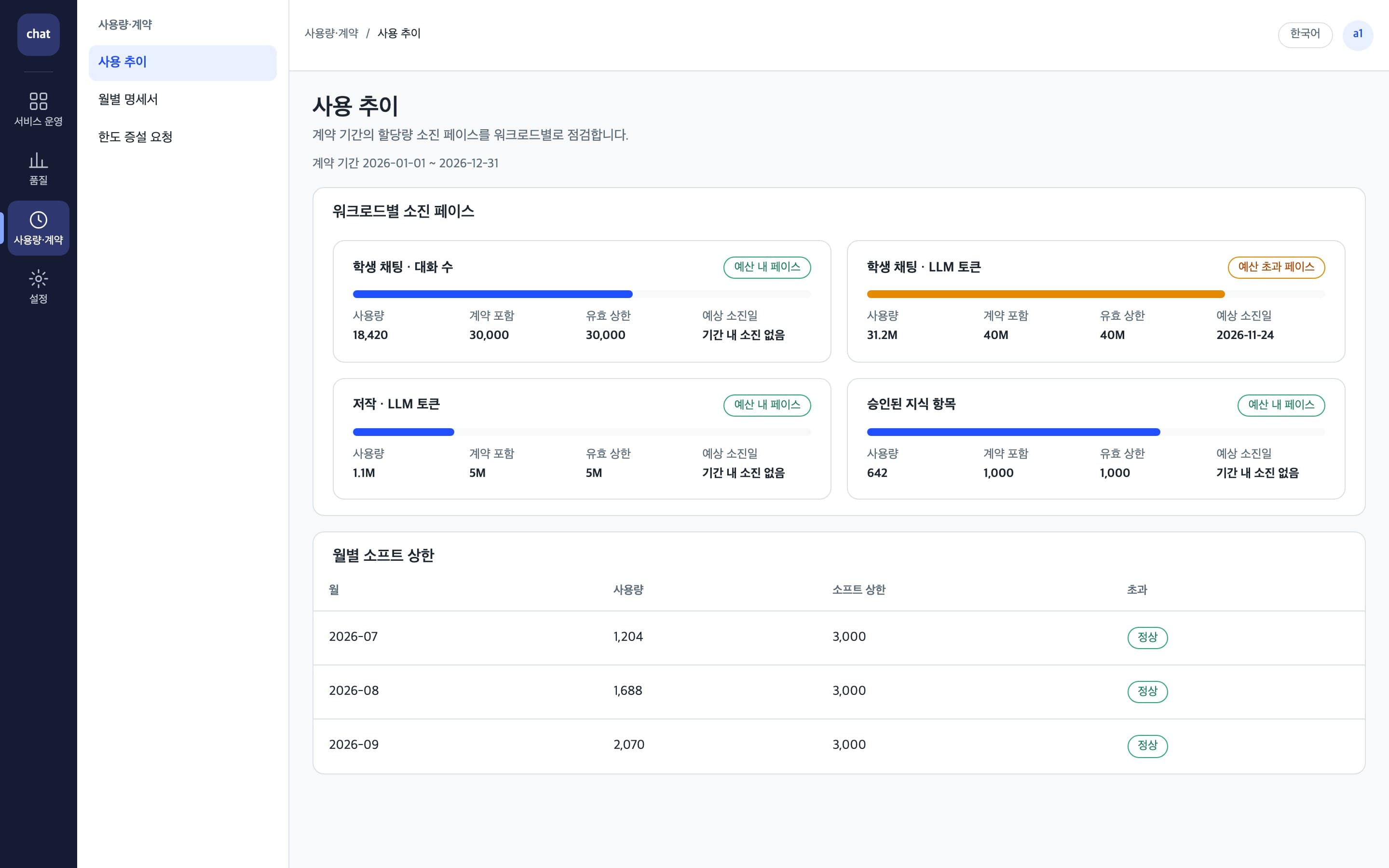The image size is (1389, 868).
Task: Click the 월 column header
Action: (x=334, y=590)
